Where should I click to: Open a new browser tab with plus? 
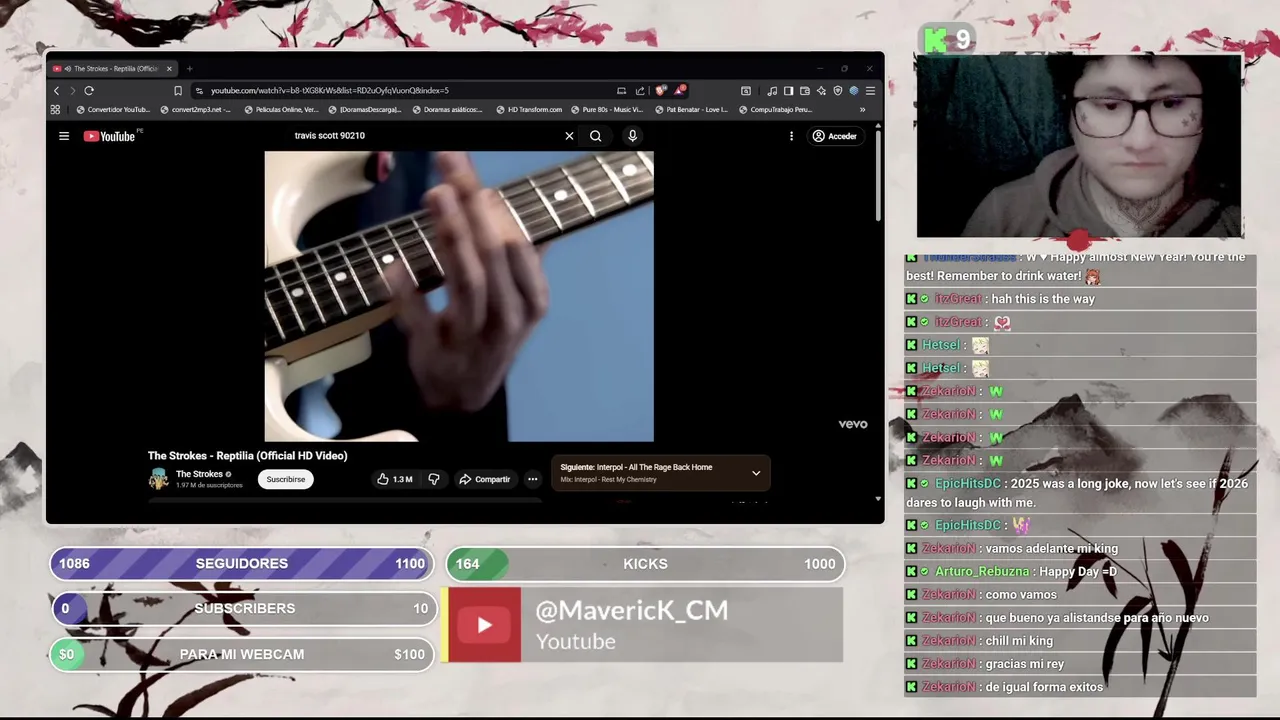(x=189, y=69)
